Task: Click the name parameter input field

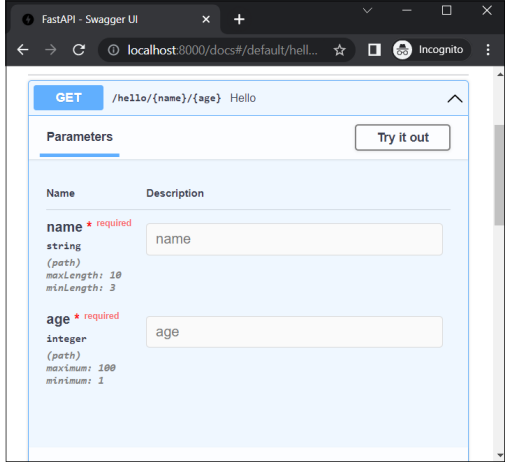Action: pyautogui.click(x=294, y=239)
